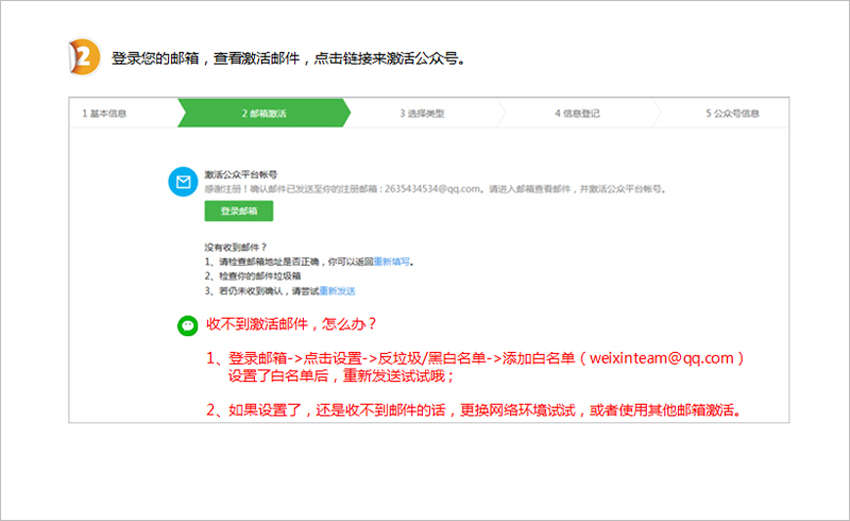Click the 激活公众平台帐号 heading
The height and width of the screenshot is (521, 850).
241,174
